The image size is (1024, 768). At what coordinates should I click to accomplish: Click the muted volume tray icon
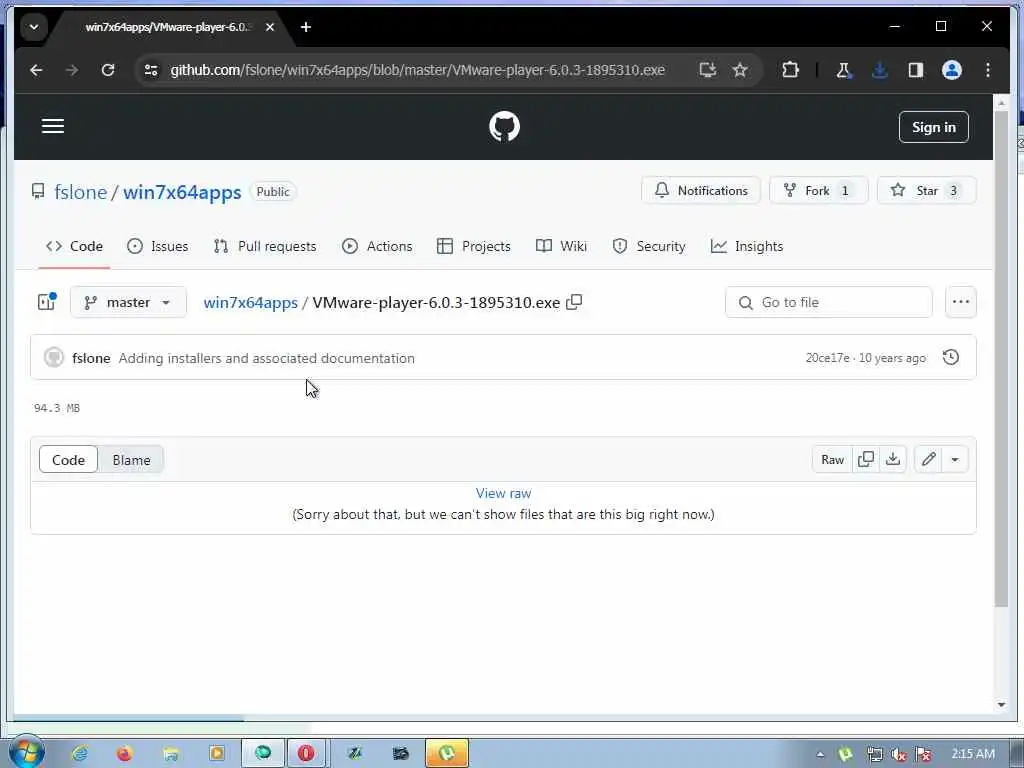pyautogui.click(x=899, y=754)
